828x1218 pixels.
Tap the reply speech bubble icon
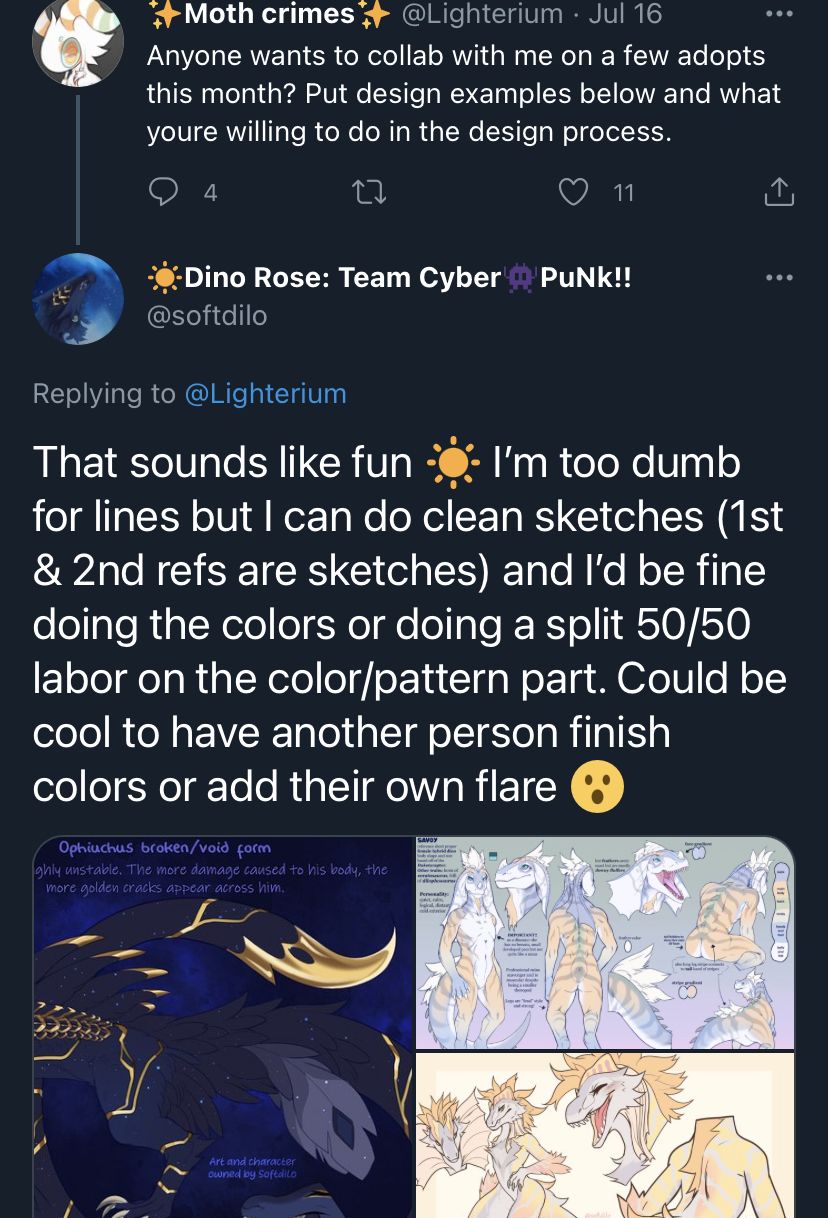click(162, 192)
